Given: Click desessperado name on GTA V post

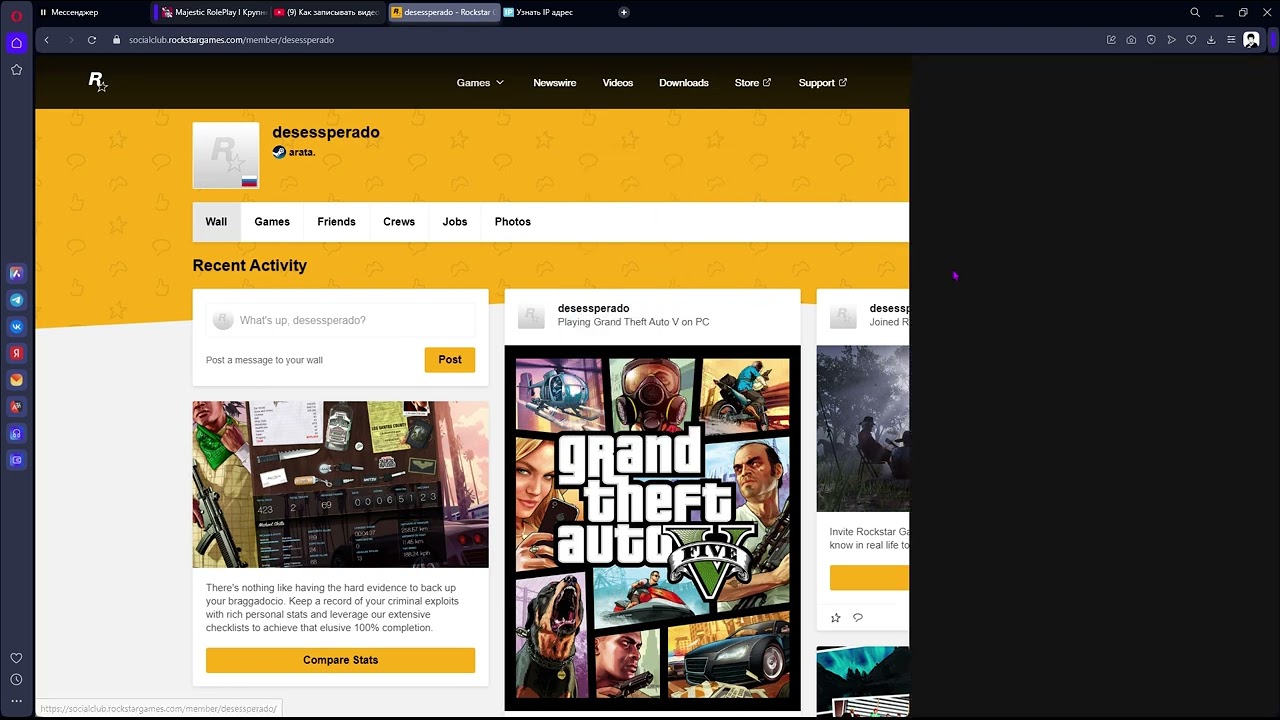Looking at the screenshot, I should [594, 308].
